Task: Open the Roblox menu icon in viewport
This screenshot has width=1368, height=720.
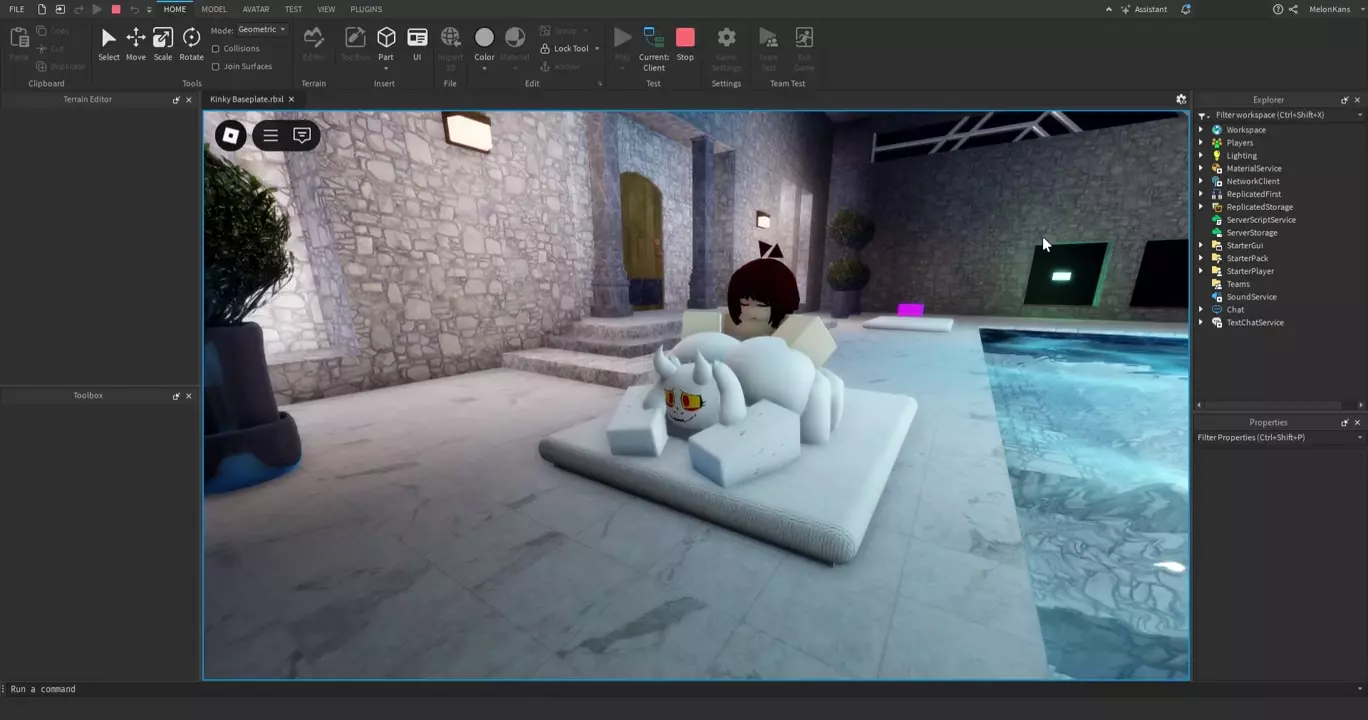Action: [x=231, y=136]
